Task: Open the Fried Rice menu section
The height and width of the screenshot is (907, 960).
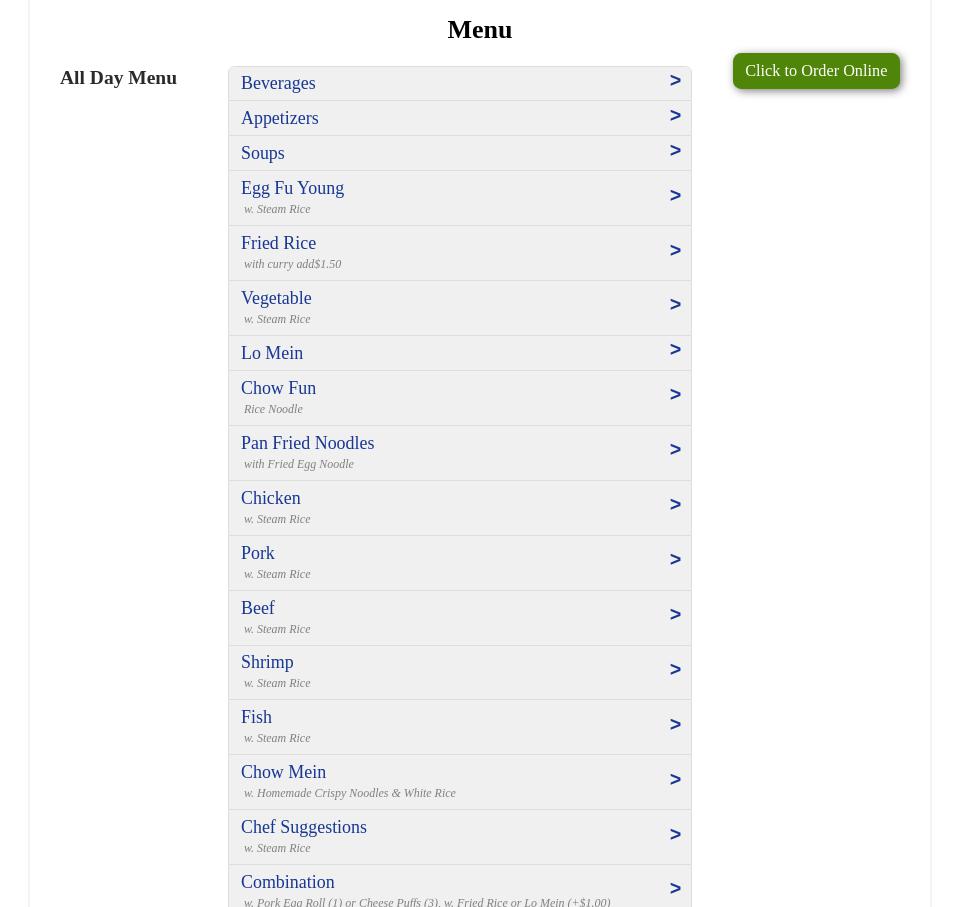Action: tap(278, 243)
